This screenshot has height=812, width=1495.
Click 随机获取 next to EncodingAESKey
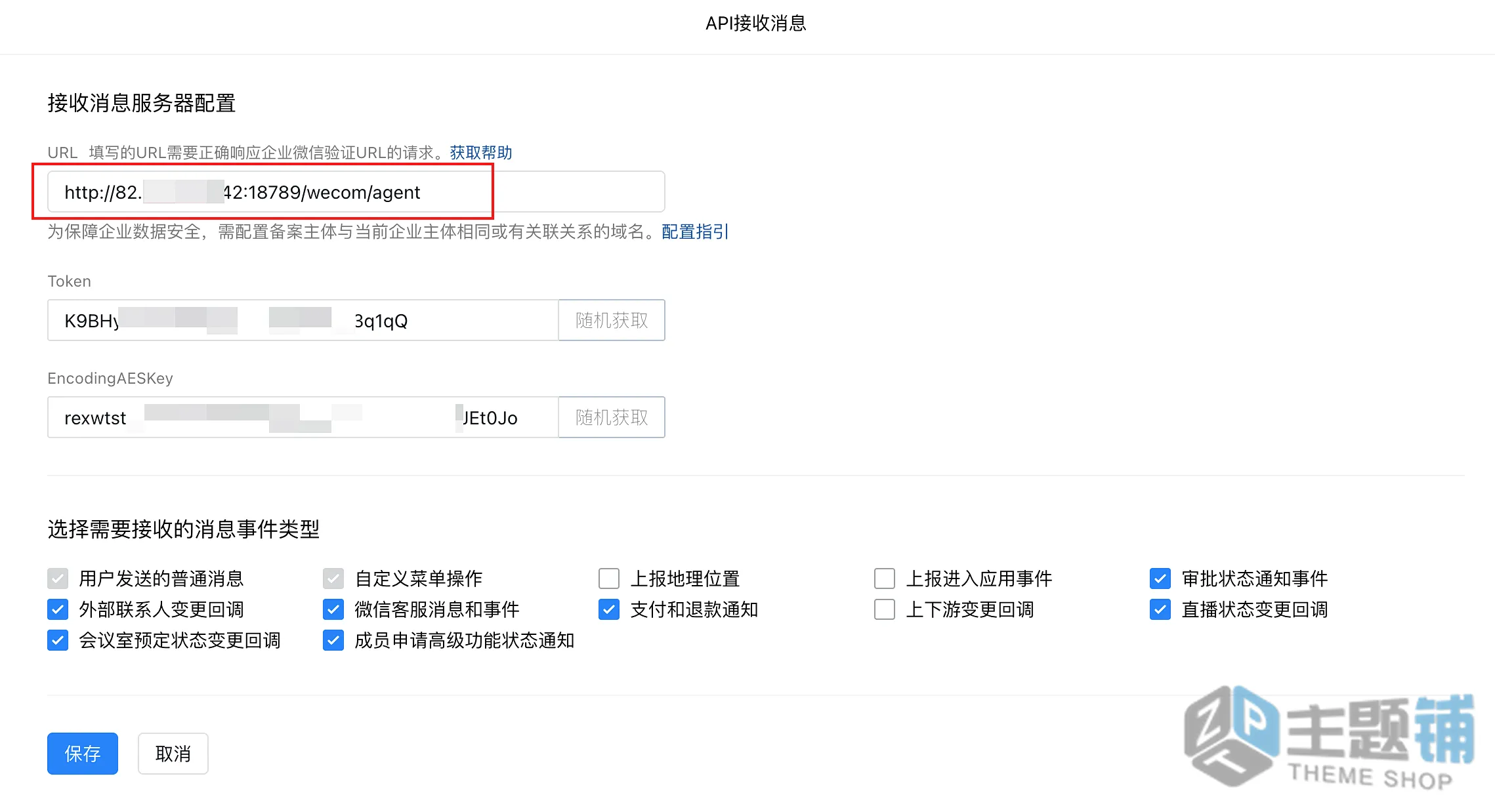(612, 417)
